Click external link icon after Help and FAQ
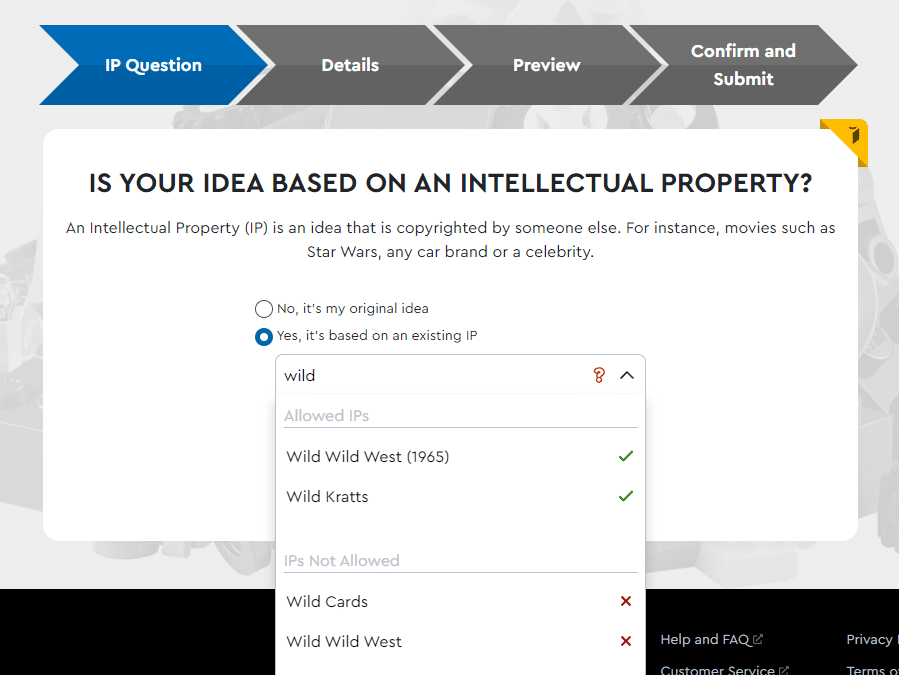The width and height of the screenshot is (899, 675). pos(757,639)
